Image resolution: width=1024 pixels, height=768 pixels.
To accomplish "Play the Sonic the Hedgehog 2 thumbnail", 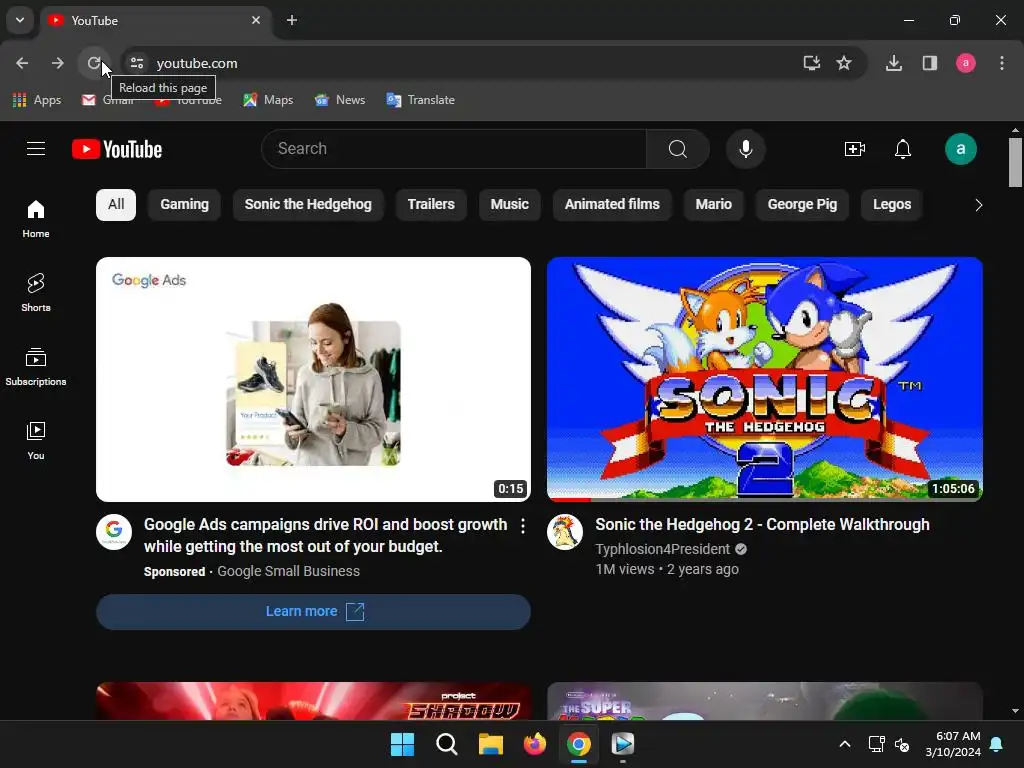I will (x=765, y=379).
